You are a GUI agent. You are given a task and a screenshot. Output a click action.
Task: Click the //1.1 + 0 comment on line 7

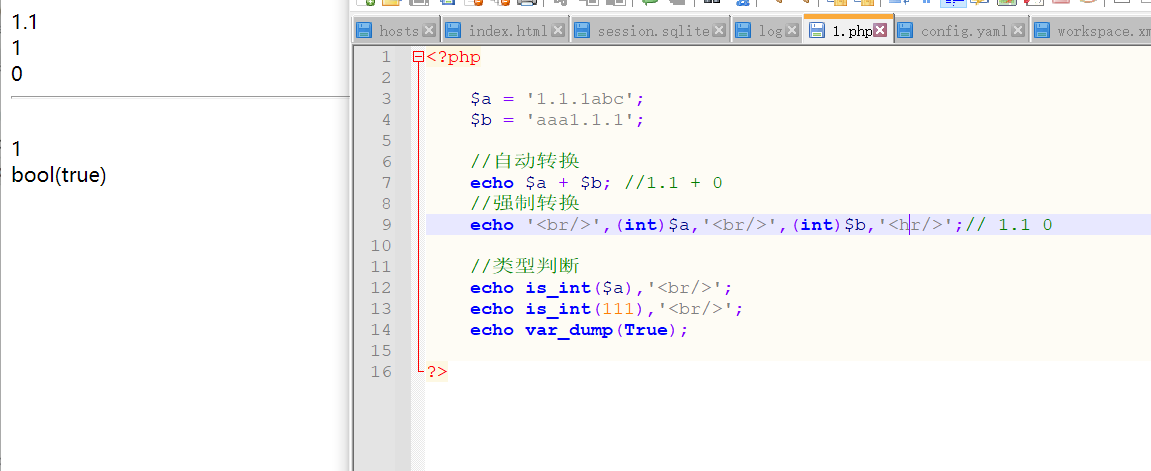point(673,183)
